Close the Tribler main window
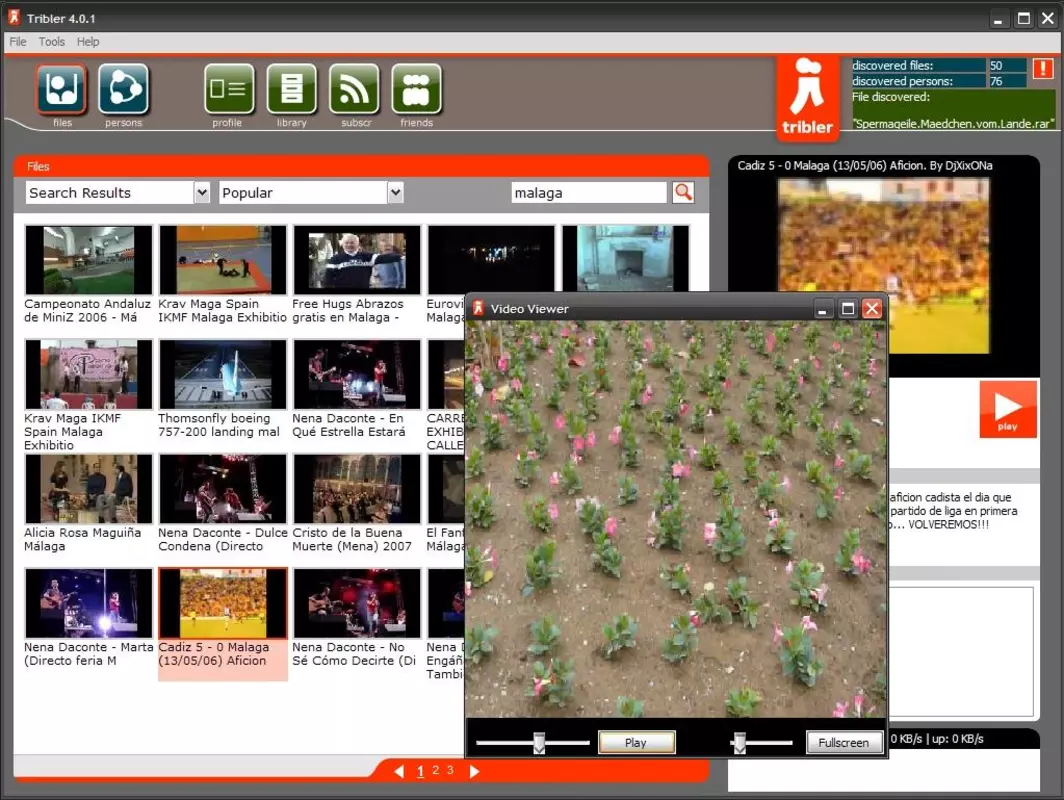1064x800 pixels. [x=1048, y=19]
